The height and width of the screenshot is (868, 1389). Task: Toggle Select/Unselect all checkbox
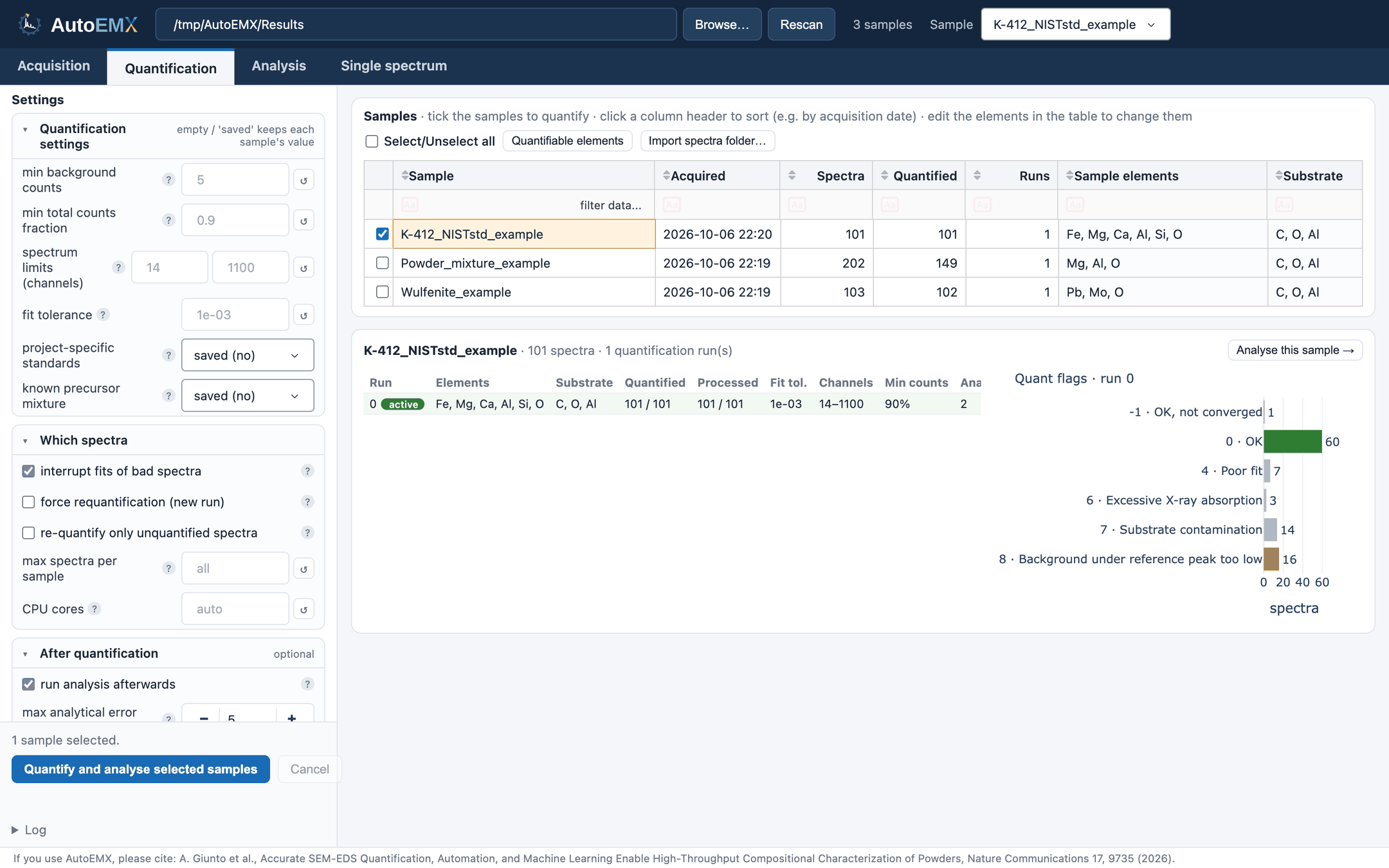click(x=372, y=141)
